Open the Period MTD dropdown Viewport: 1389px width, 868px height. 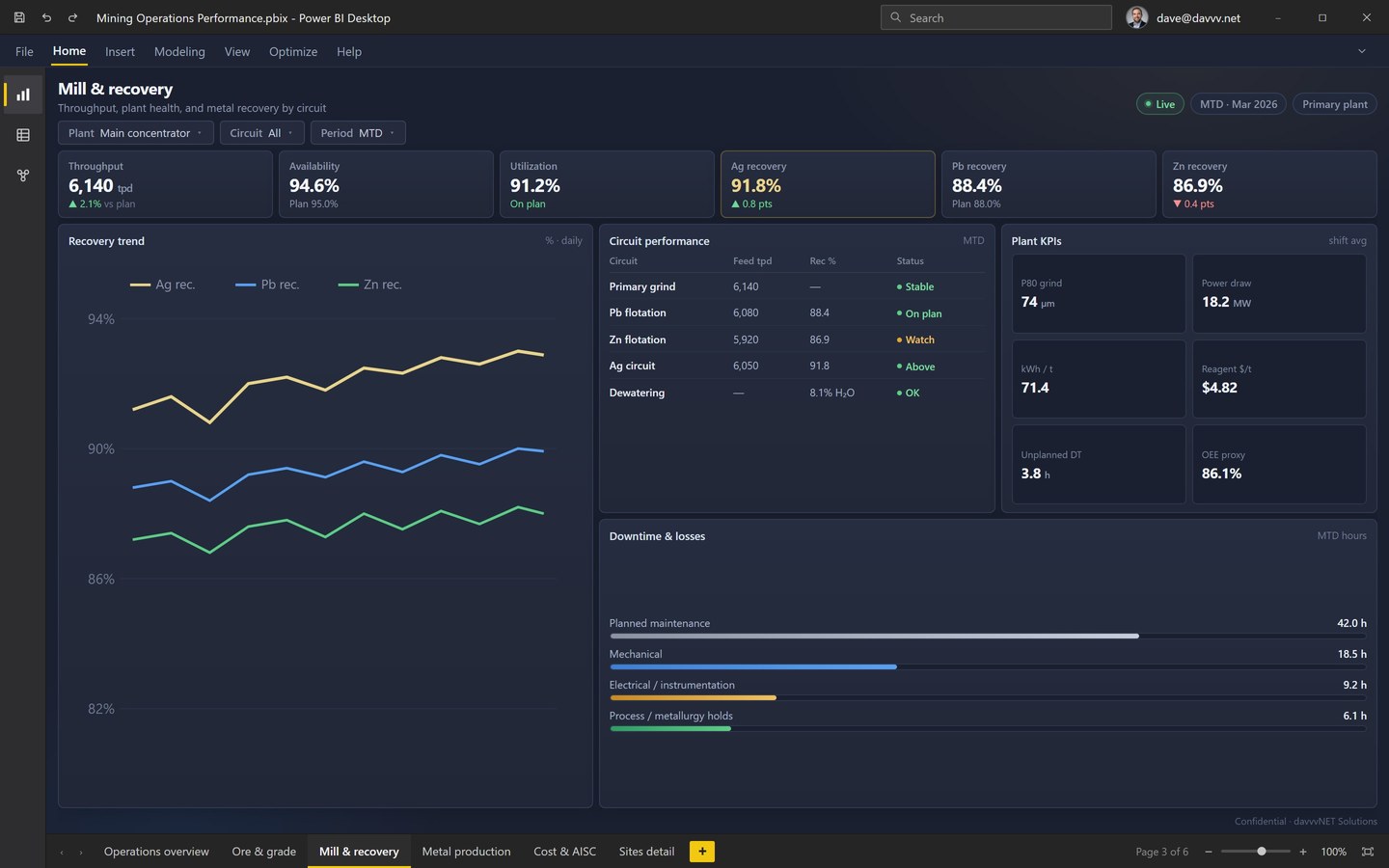(358, 133)
